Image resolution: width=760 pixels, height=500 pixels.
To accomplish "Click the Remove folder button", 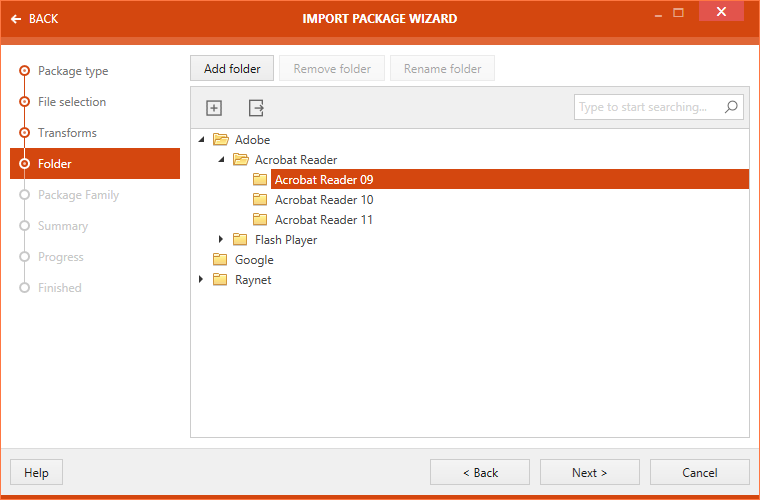I will [x=332, y=68].
